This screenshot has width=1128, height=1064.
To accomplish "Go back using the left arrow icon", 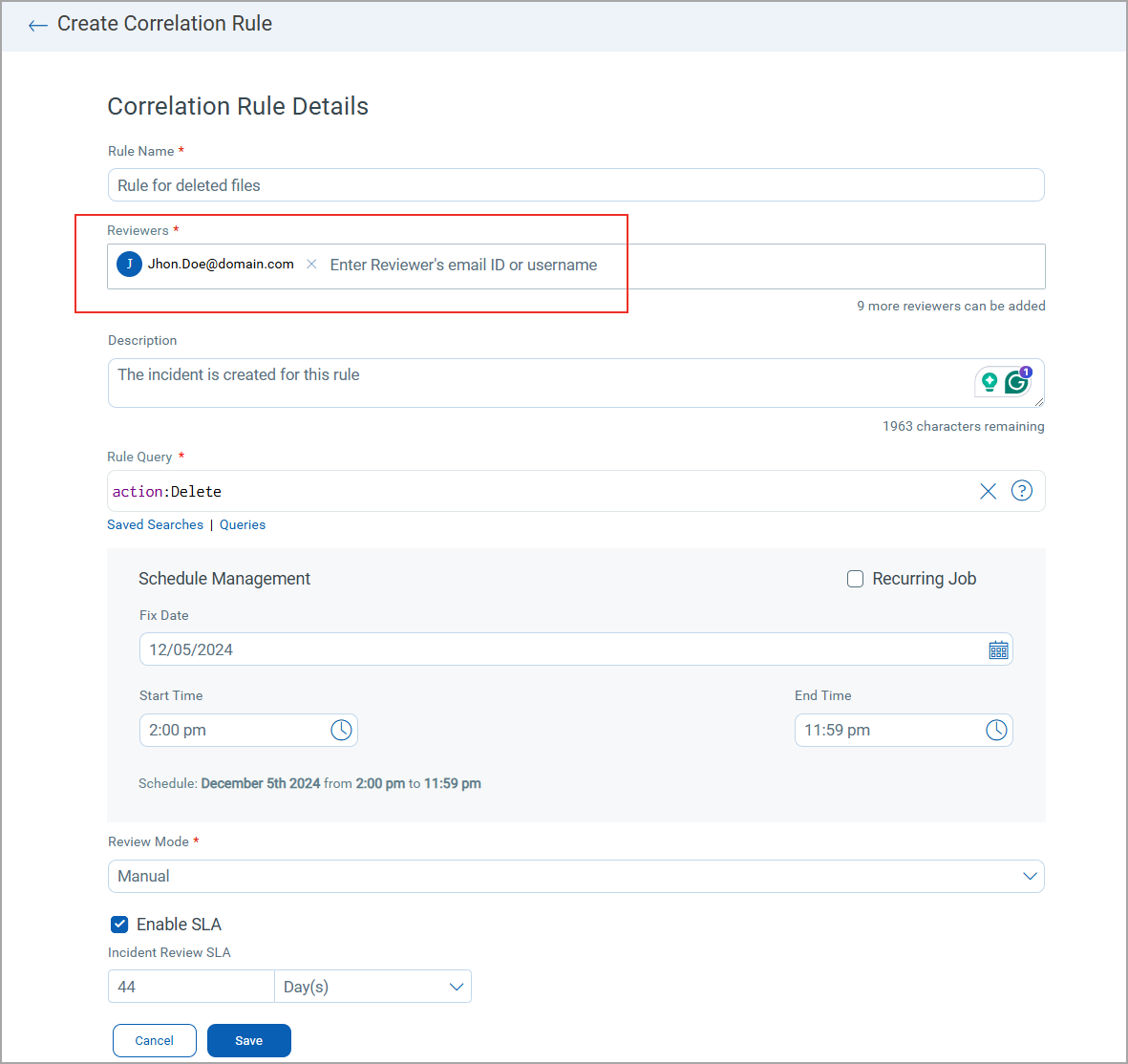I will pos(37,25).
